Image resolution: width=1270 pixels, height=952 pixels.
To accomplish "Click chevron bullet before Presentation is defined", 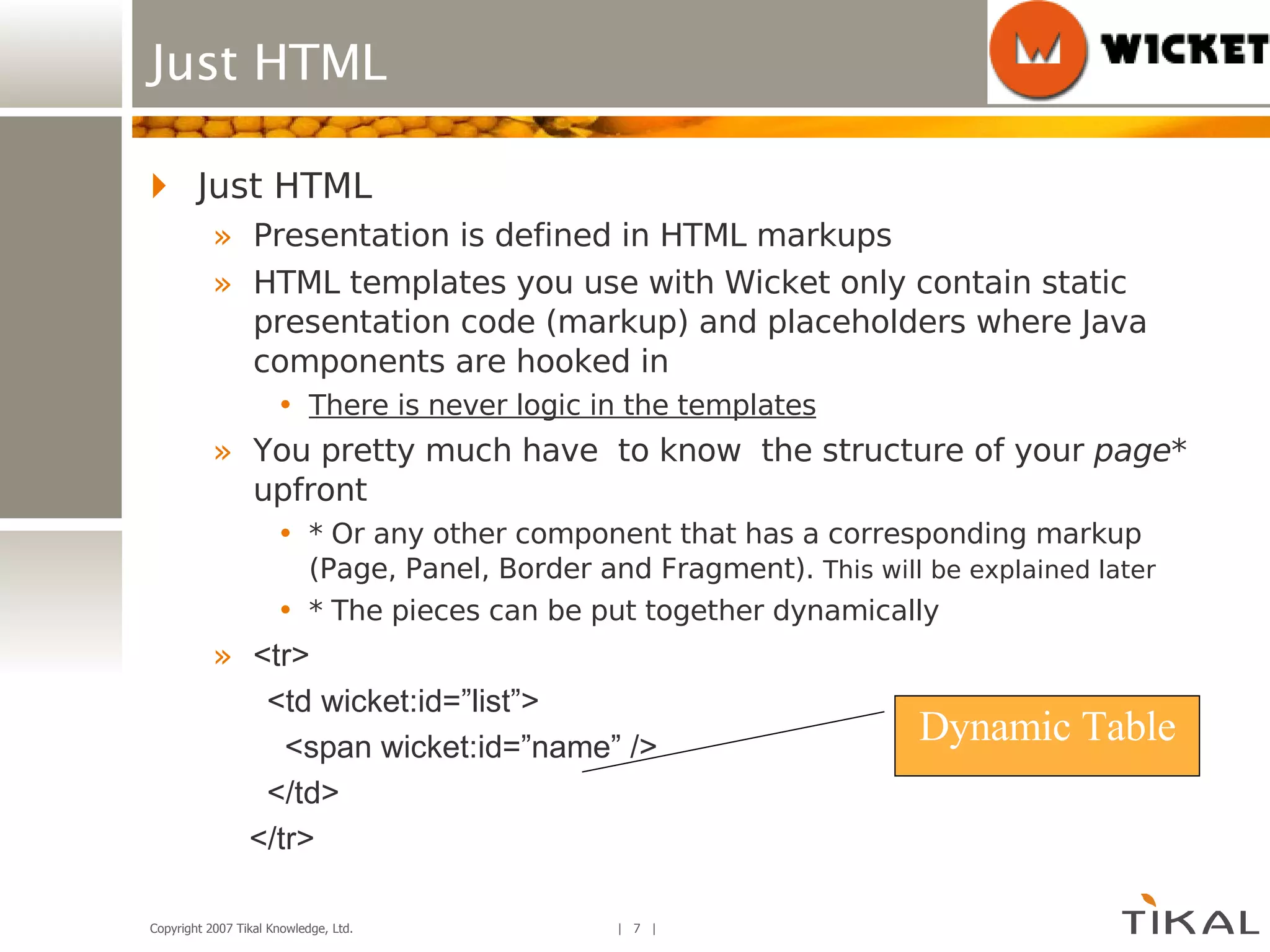I will click(x=222, y=237).
